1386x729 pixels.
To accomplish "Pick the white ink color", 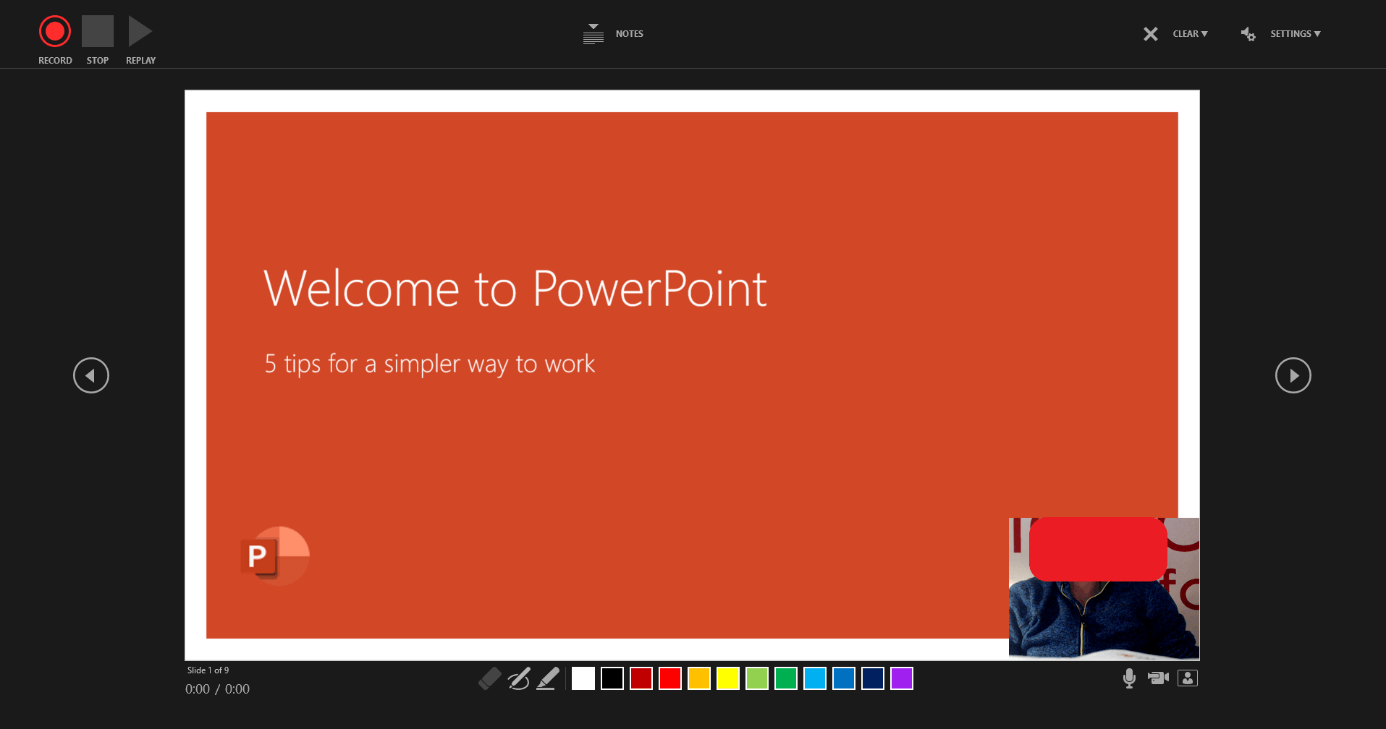I will click(x=583, y=679).
